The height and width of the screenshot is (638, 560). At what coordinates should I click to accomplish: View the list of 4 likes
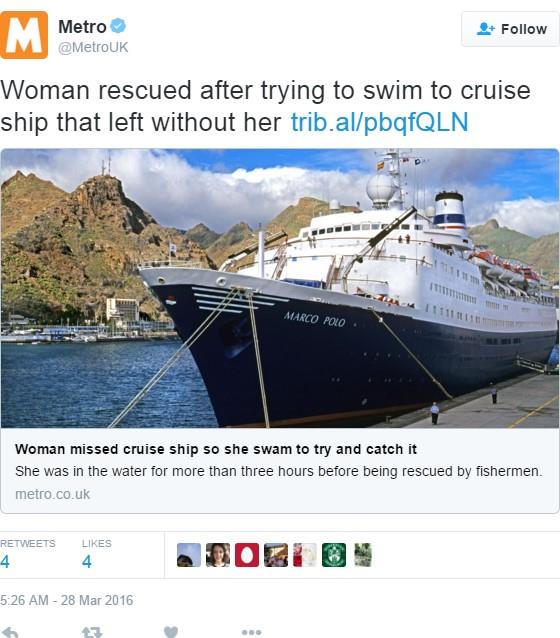[96, 555]
